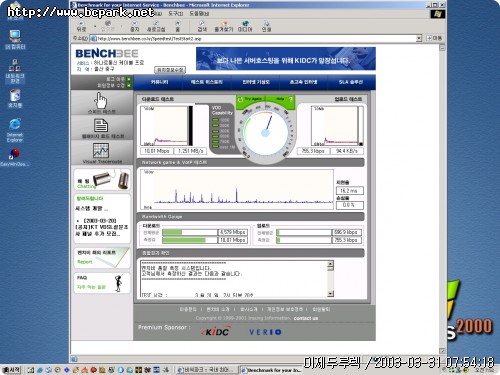Click the 회원탈퇴 footer link
500x375 pixels.
[x=321, y=309]
